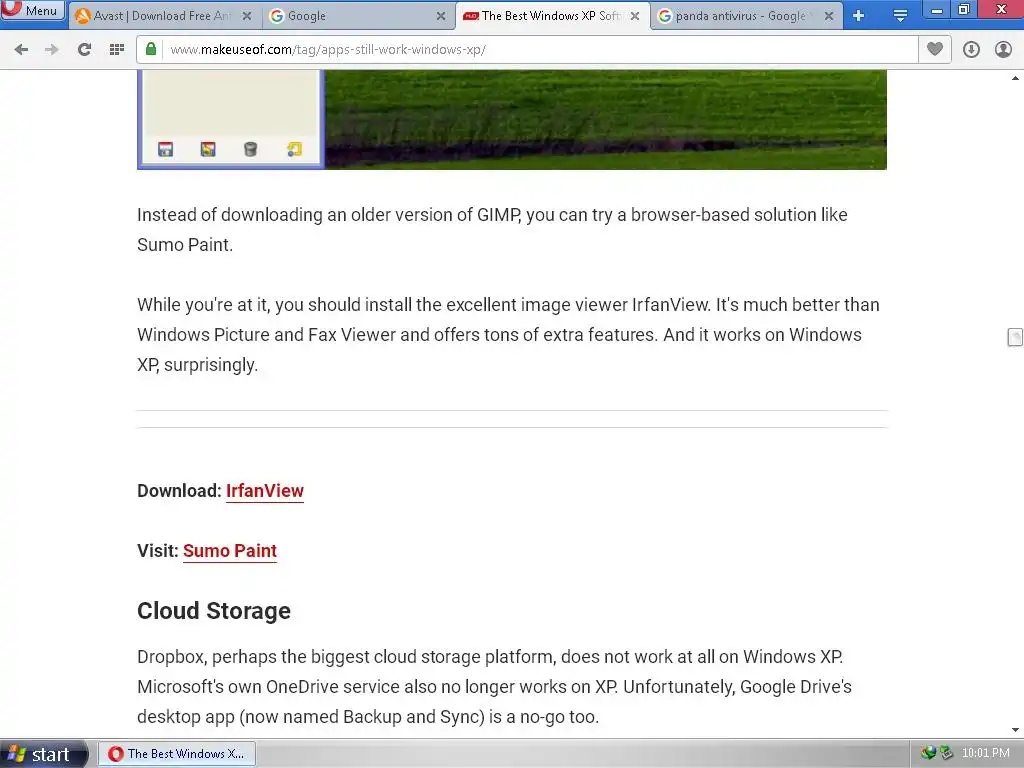1024x768 pixels.
Task: Open the downloads icon
Action: point(971,50)
